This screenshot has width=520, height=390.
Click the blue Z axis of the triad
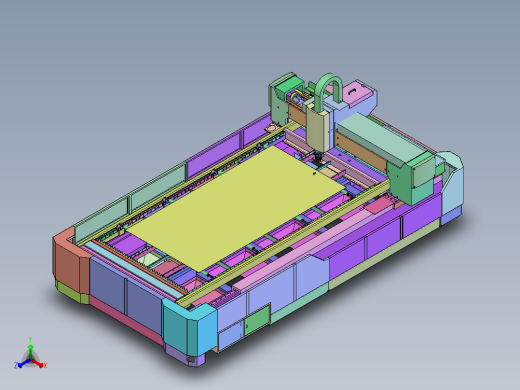click(x=22, y=364)
